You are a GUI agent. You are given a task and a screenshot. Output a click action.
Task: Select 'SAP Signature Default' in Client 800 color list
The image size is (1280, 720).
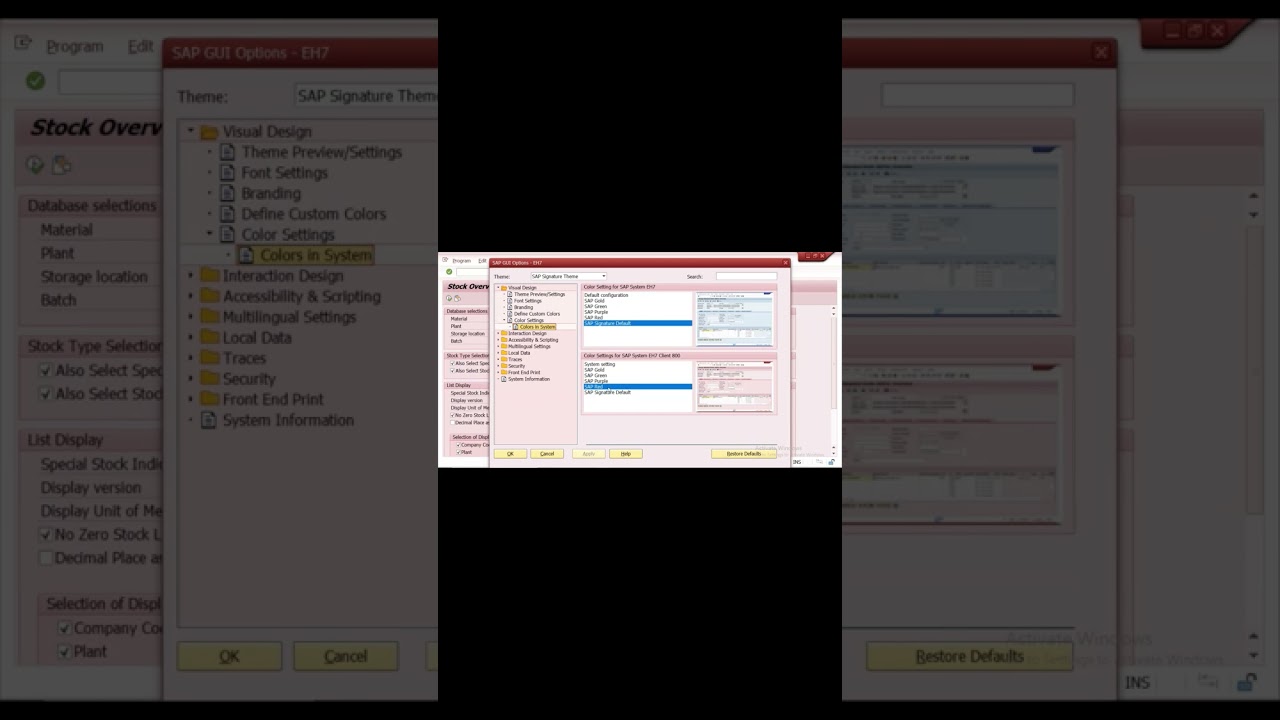click(638, 392)
